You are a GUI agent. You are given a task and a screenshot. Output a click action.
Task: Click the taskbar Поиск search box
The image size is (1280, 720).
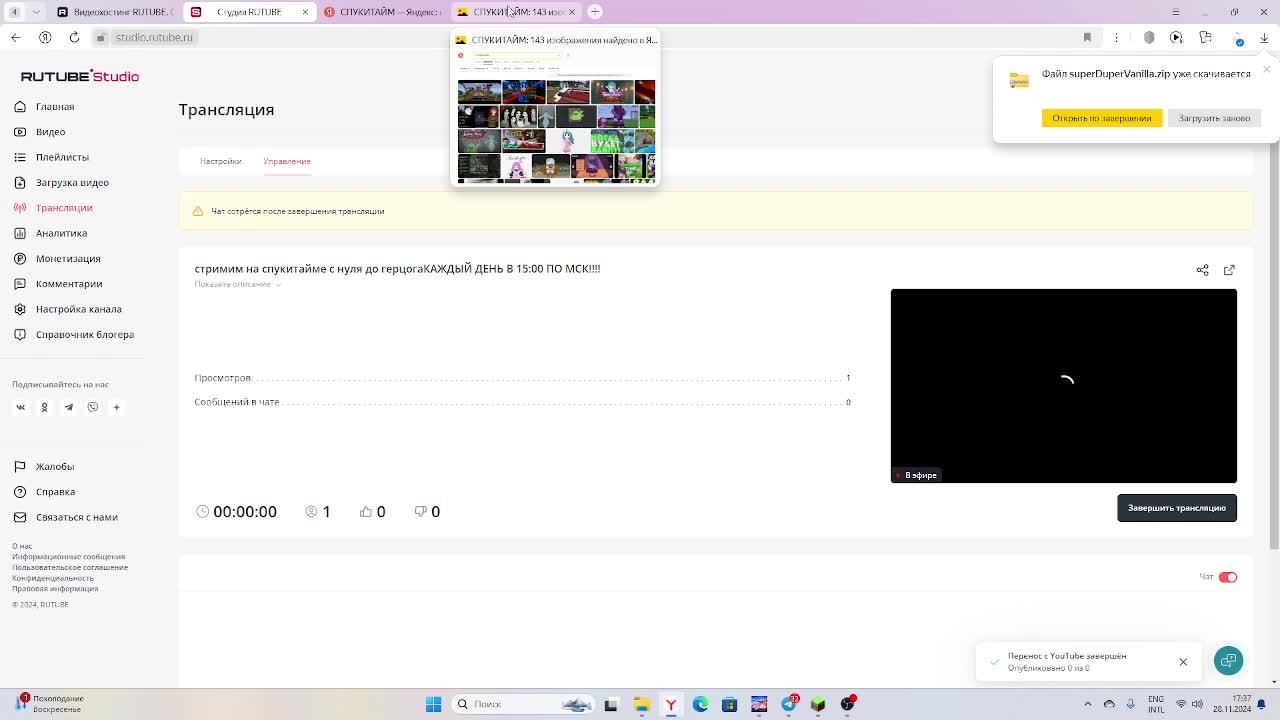522,704
